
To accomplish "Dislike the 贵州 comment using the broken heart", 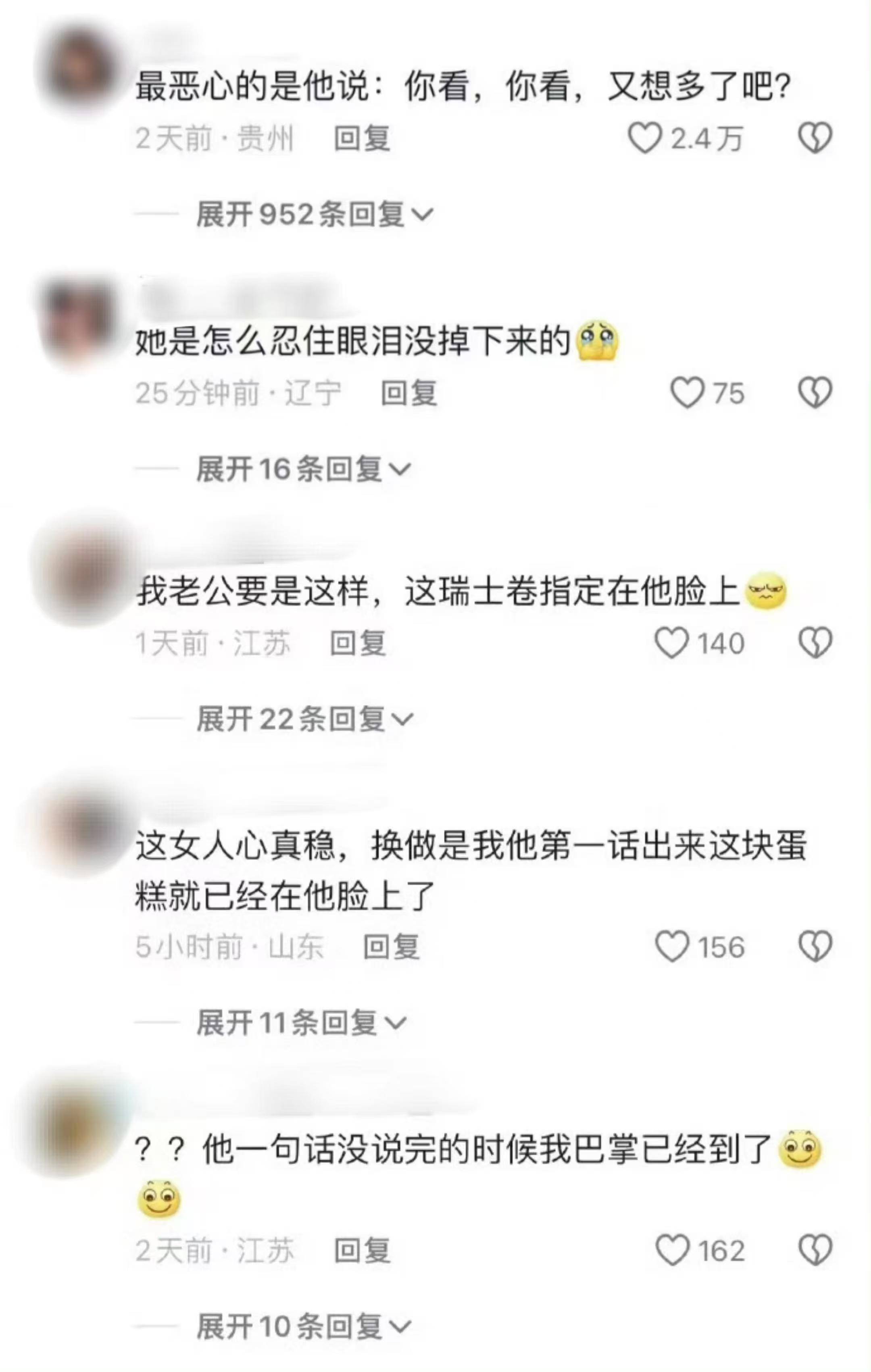I will click(x=815, y=138).
